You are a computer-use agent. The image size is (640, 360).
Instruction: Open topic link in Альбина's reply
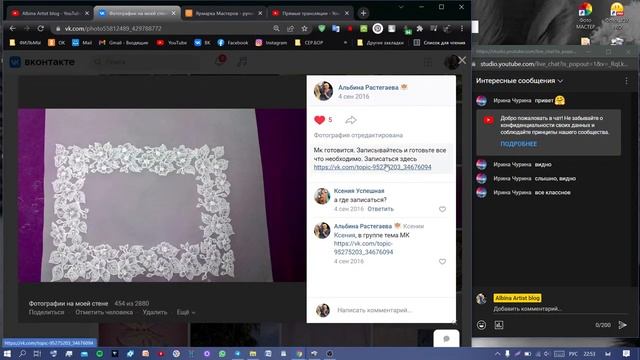[363, 248]
